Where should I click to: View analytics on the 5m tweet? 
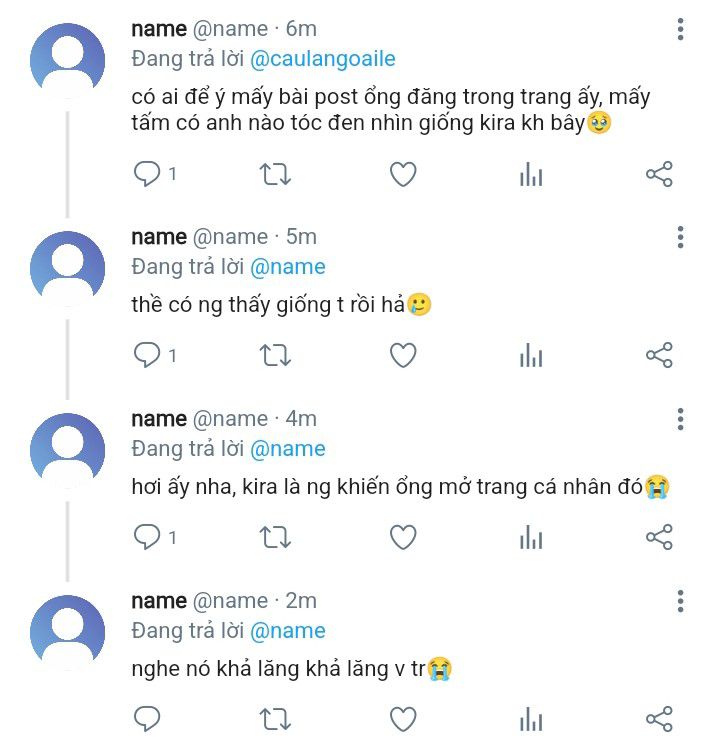tap(531, 356)
